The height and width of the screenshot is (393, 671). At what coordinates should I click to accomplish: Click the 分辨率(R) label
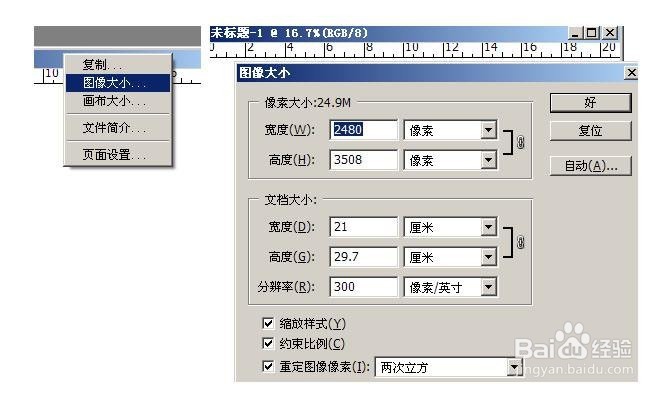coord(286,287)
